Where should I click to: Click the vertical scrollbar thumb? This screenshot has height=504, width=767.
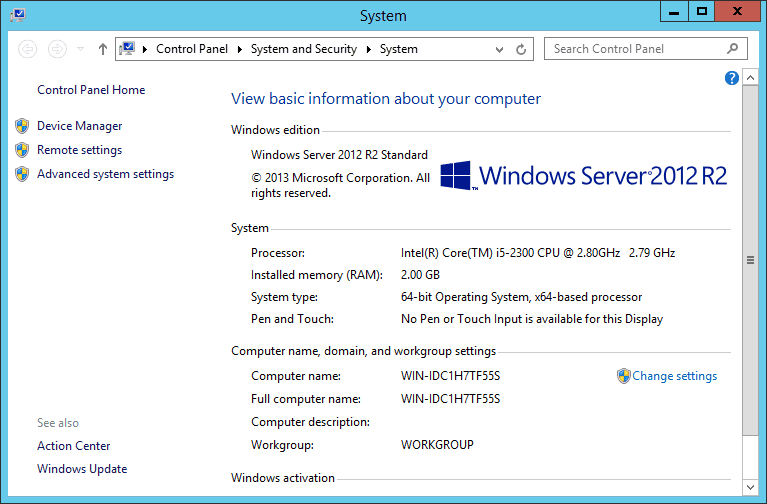point(750,260)
